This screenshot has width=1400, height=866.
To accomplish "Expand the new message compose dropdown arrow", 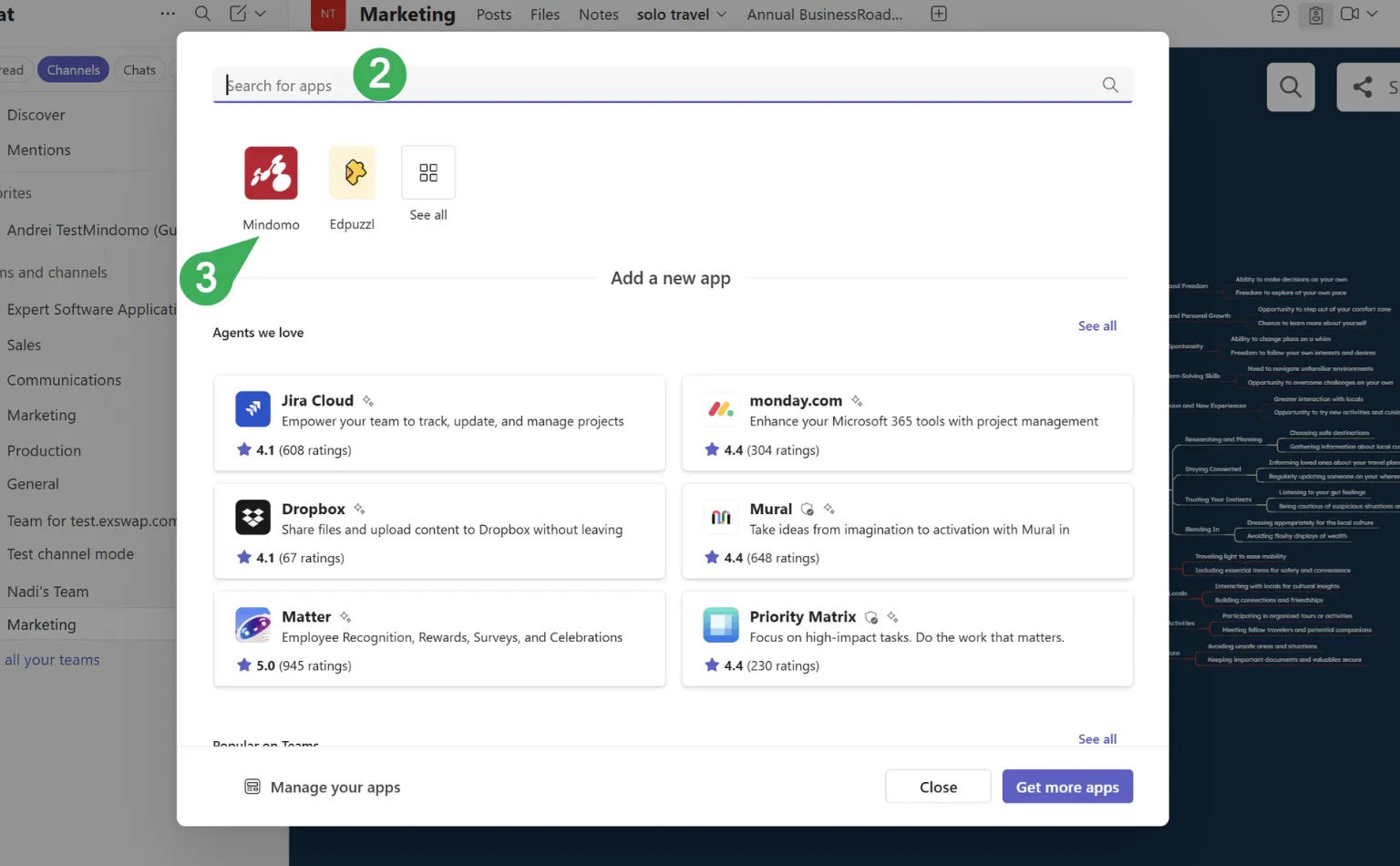I will (x=261, y=14).
